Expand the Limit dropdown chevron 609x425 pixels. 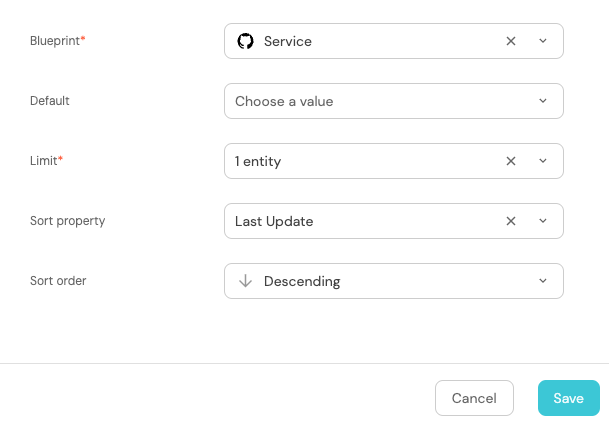tap(543, 161)
